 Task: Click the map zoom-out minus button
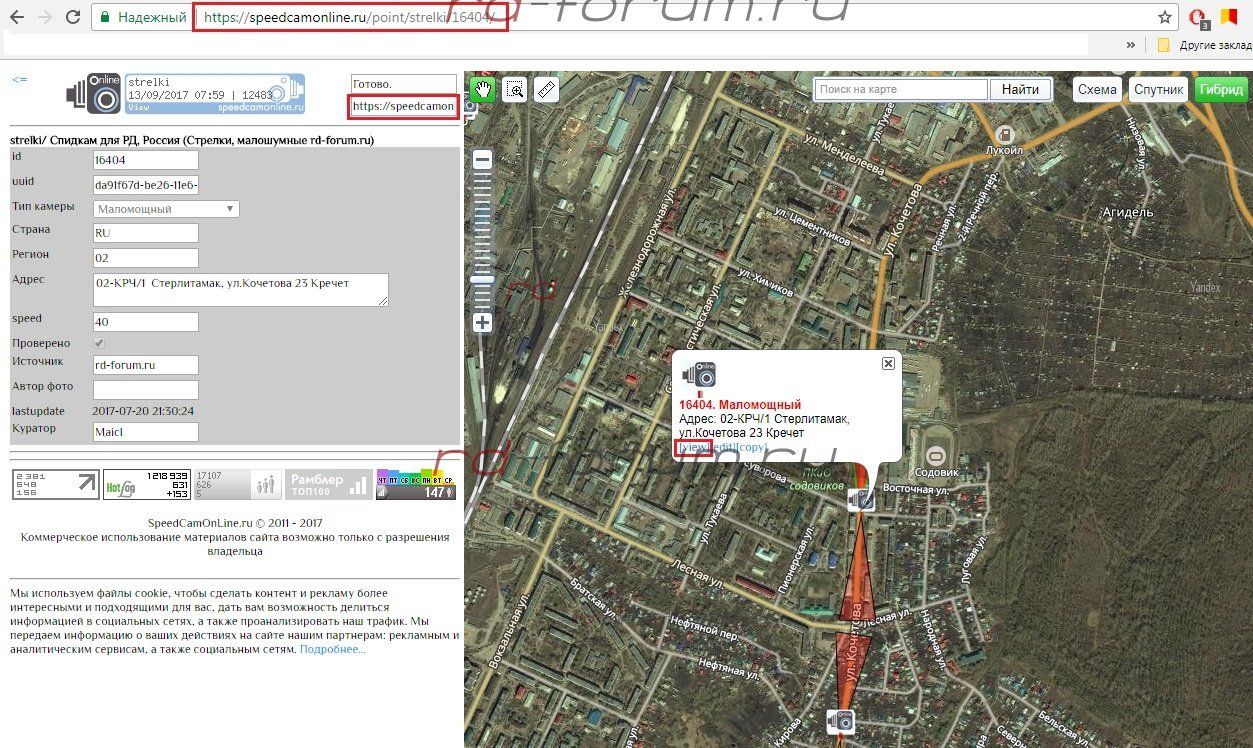click(482, 160)
